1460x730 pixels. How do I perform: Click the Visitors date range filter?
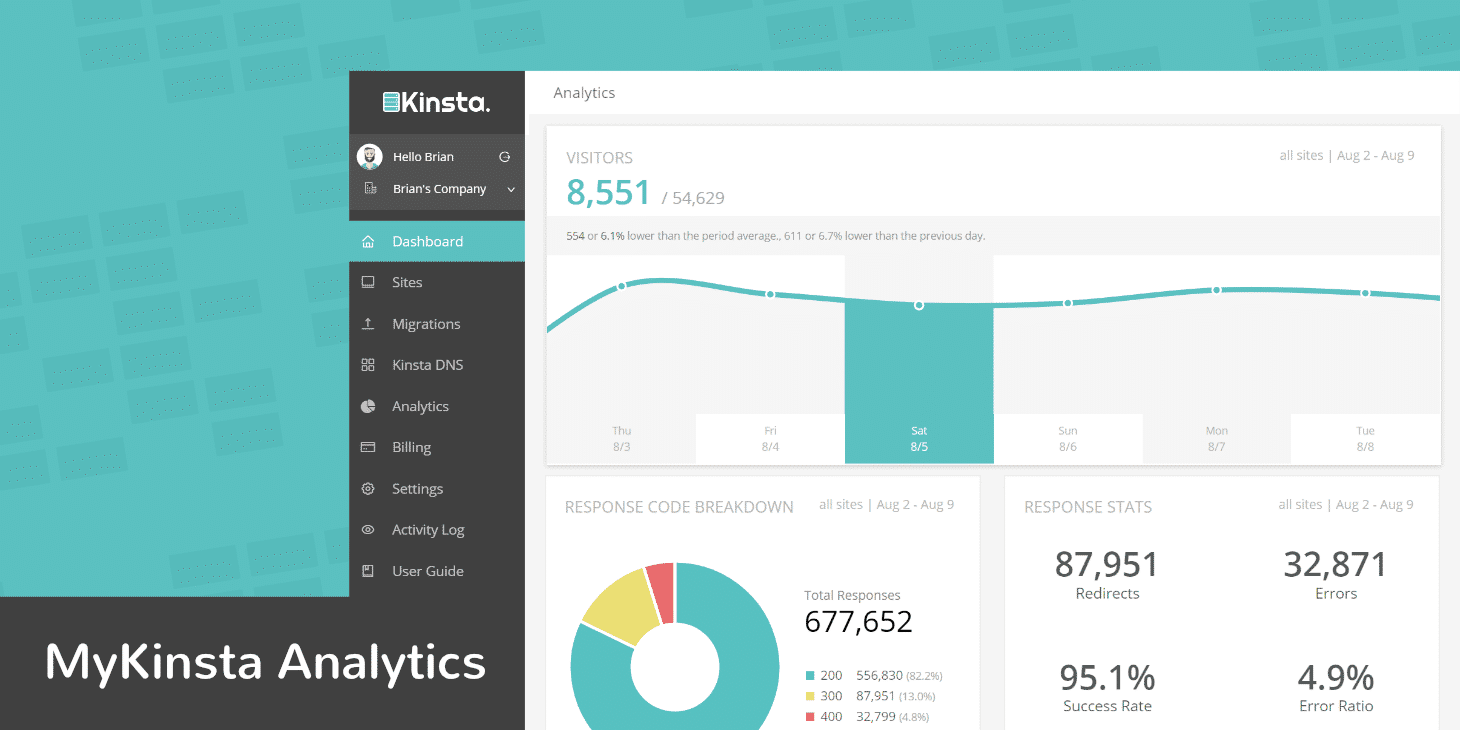click(1346, 156)
